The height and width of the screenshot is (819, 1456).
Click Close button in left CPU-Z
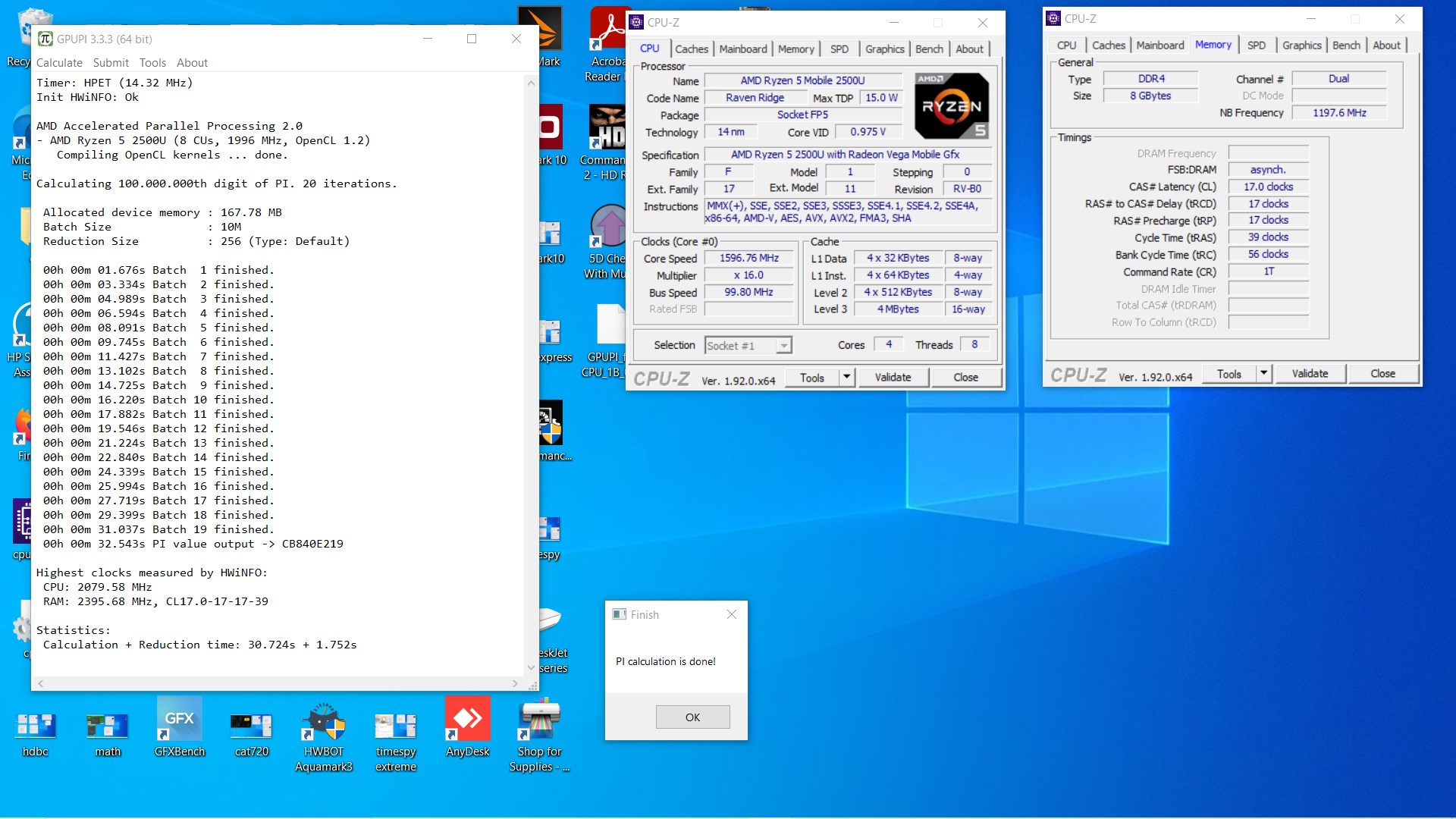[966, 377]
